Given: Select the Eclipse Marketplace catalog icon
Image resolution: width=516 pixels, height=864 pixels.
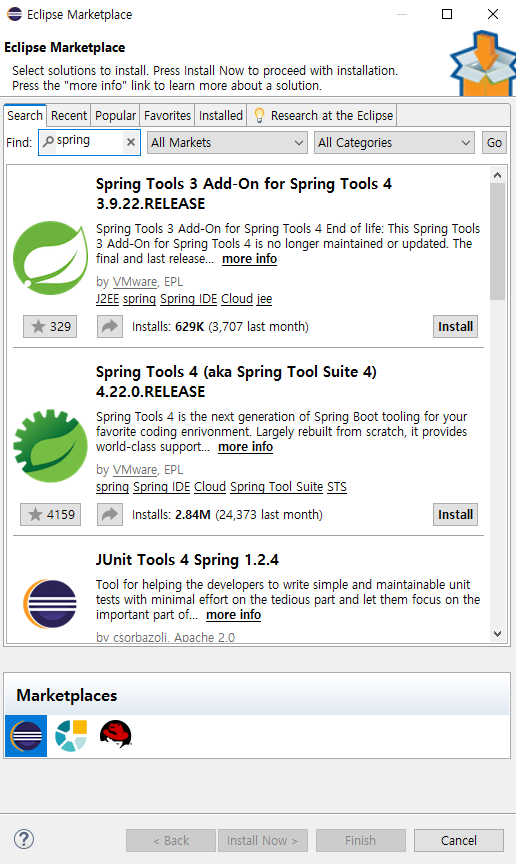Looking at the screenshot, I should point(26,736).
